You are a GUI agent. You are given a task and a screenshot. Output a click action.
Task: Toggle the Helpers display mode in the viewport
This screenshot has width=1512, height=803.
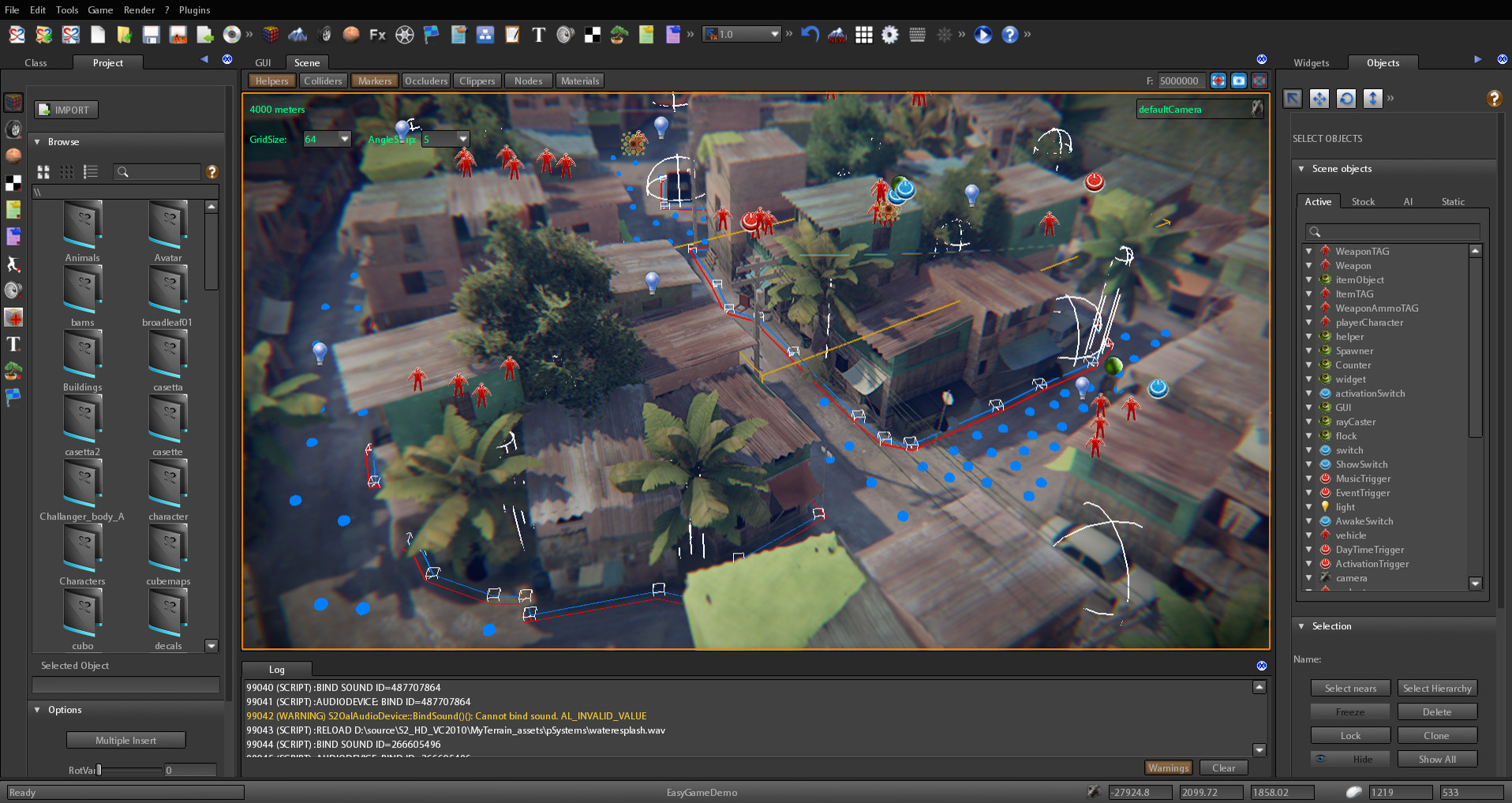pyautogui.click(x=271, y=81)
